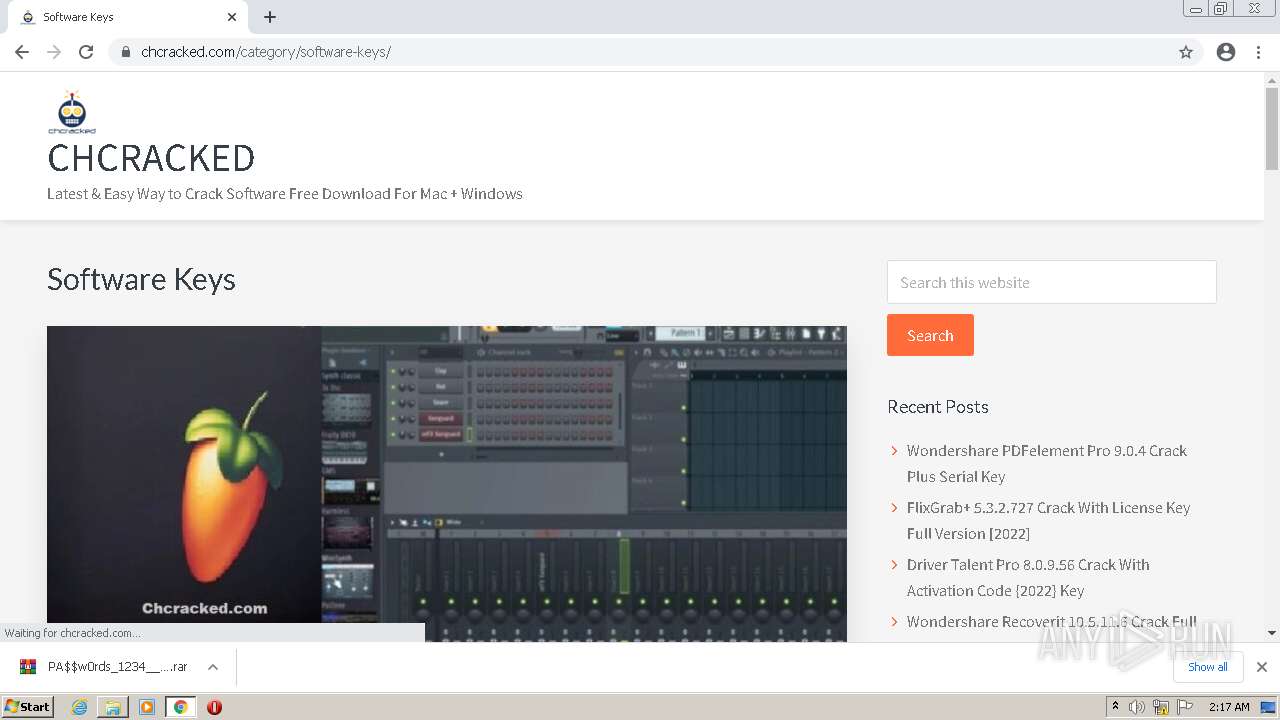The image size is (1280, 720).
Task: Reload the chcracked.com page
Action: pos(86,52)
